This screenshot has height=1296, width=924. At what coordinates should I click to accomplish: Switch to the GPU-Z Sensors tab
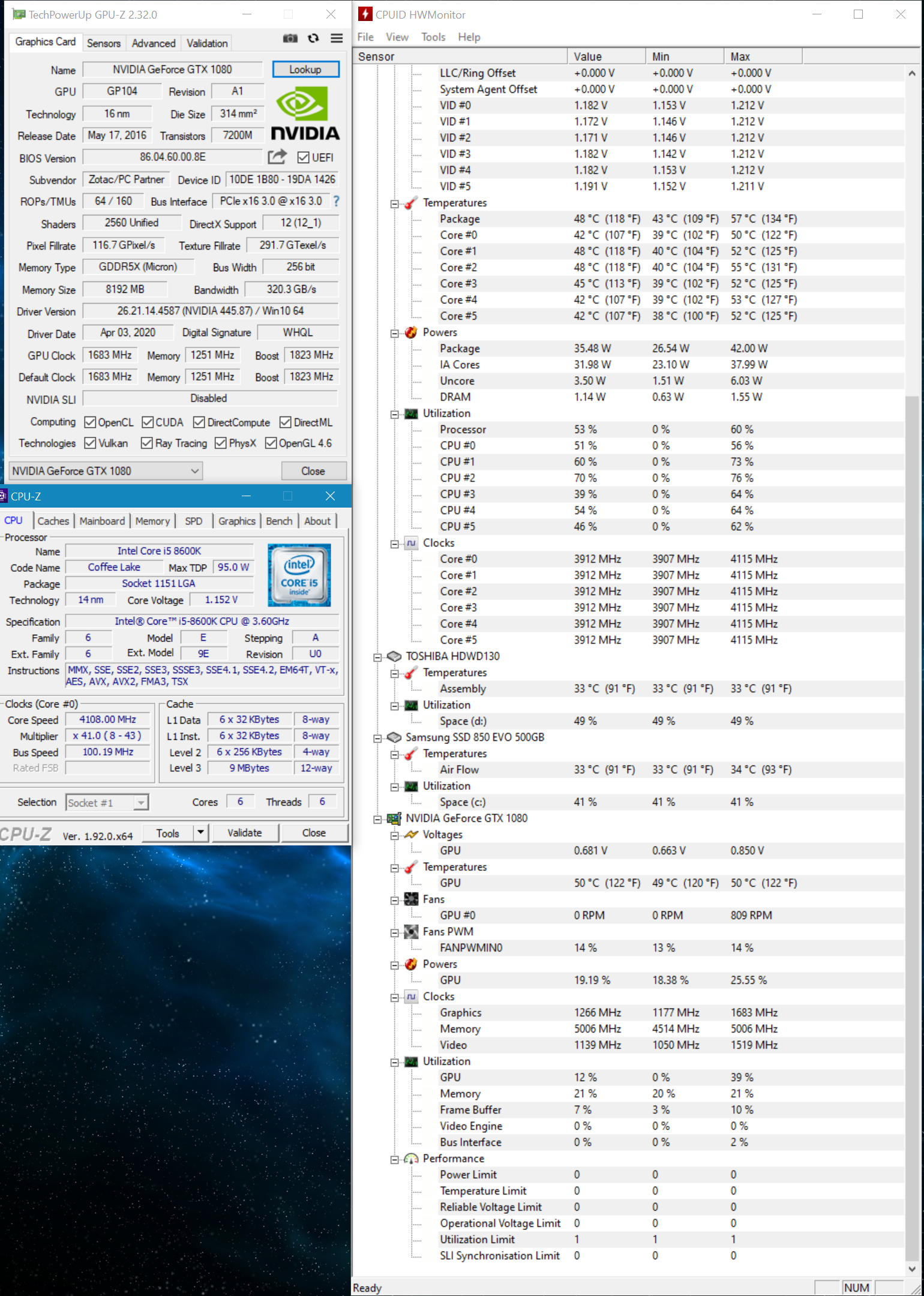pos(104,43)
